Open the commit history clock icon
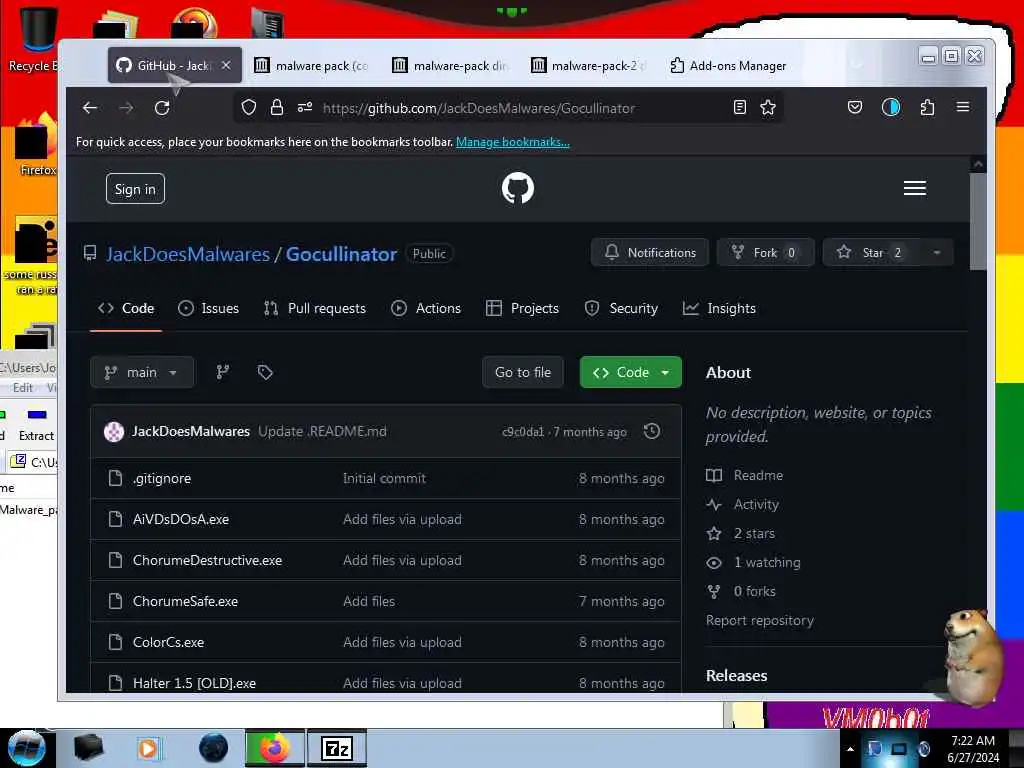Viewport: 1024px width, 768px height. click(652, 431)
